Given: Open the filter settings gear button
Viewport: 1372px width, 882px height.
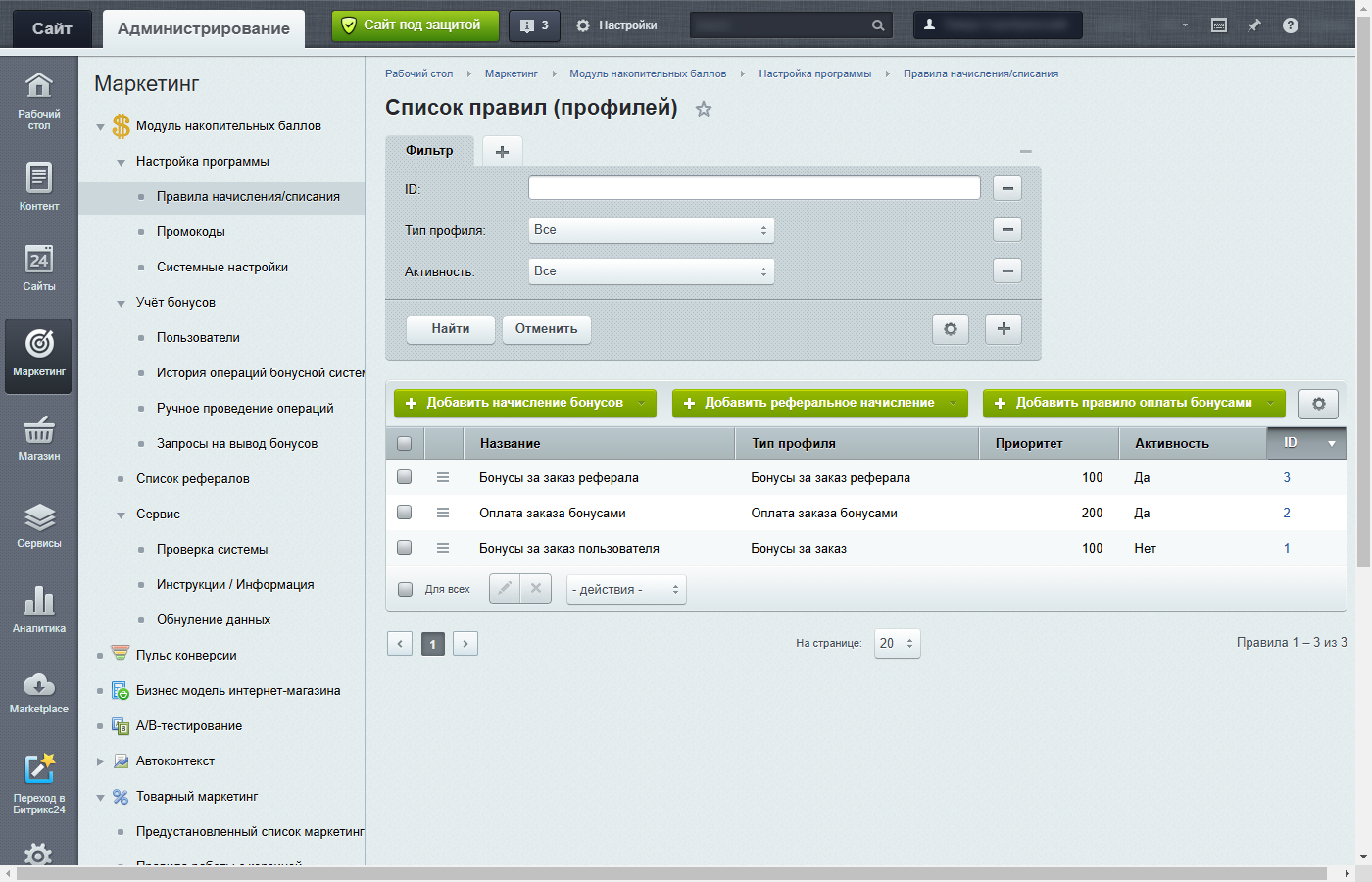Looking at the screenshot, I should pos(951,329).
